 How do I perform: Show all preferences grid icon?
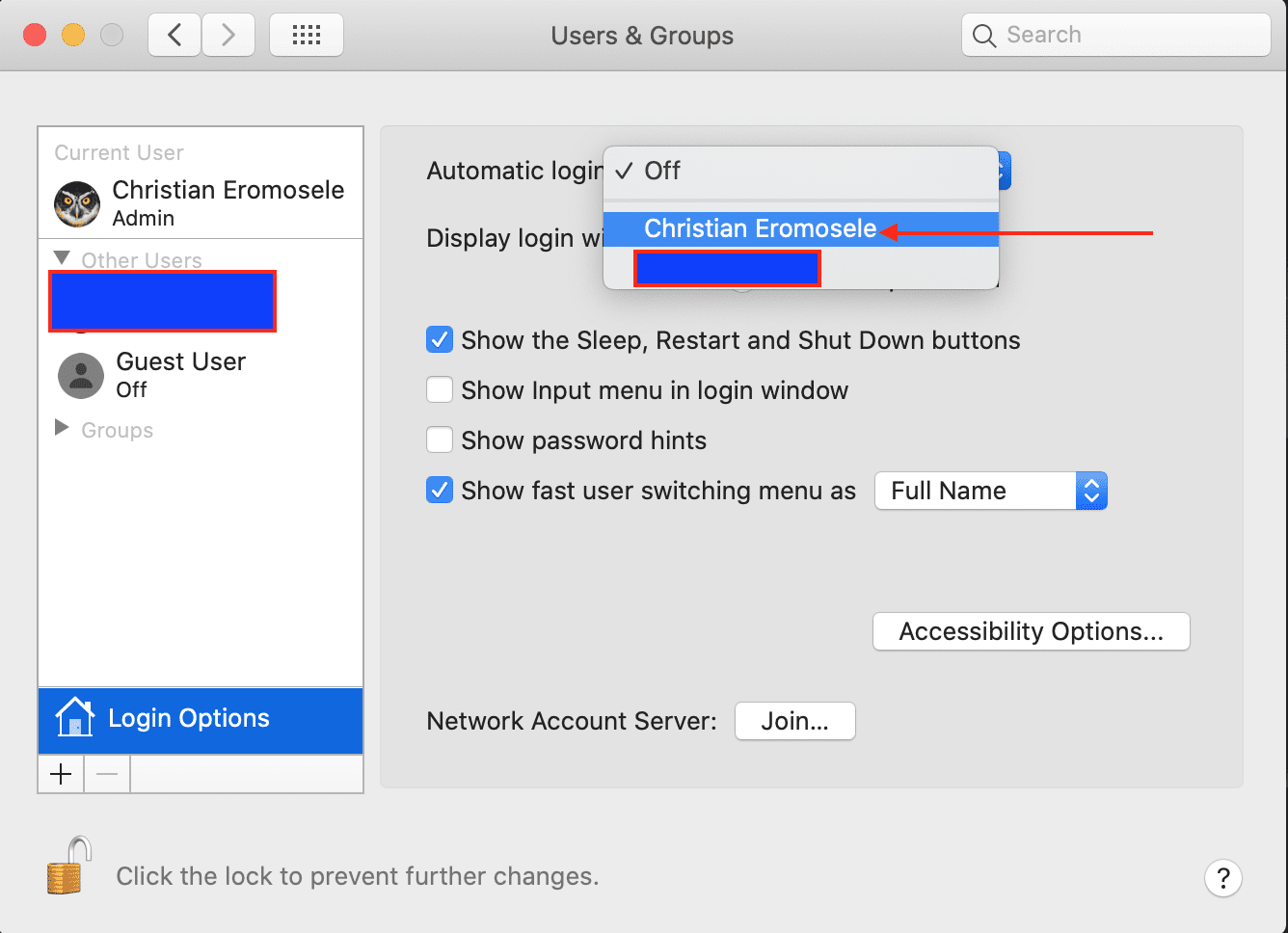pos(307,36)
